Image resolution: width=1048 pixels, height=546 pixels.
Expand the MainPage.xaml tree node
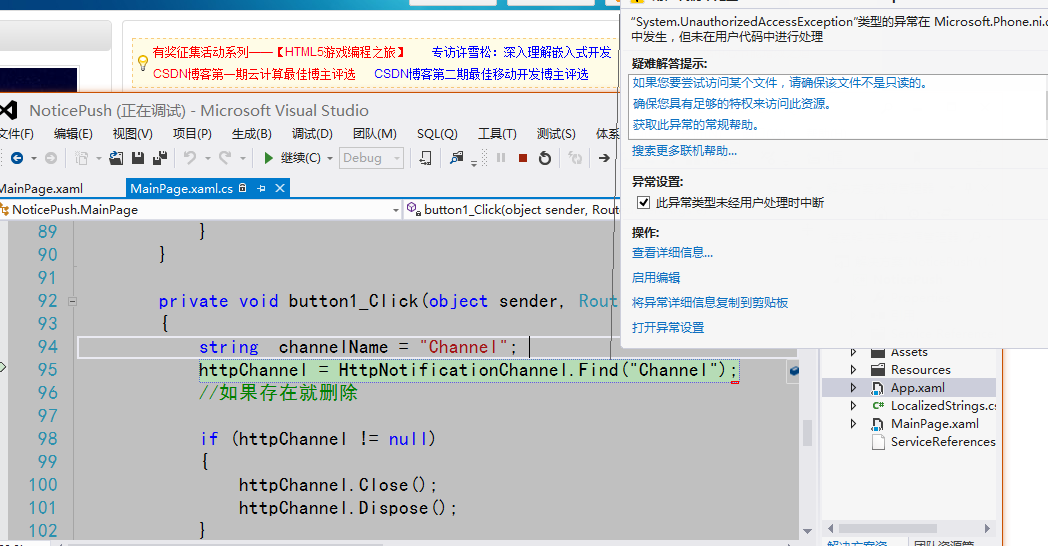854,424
